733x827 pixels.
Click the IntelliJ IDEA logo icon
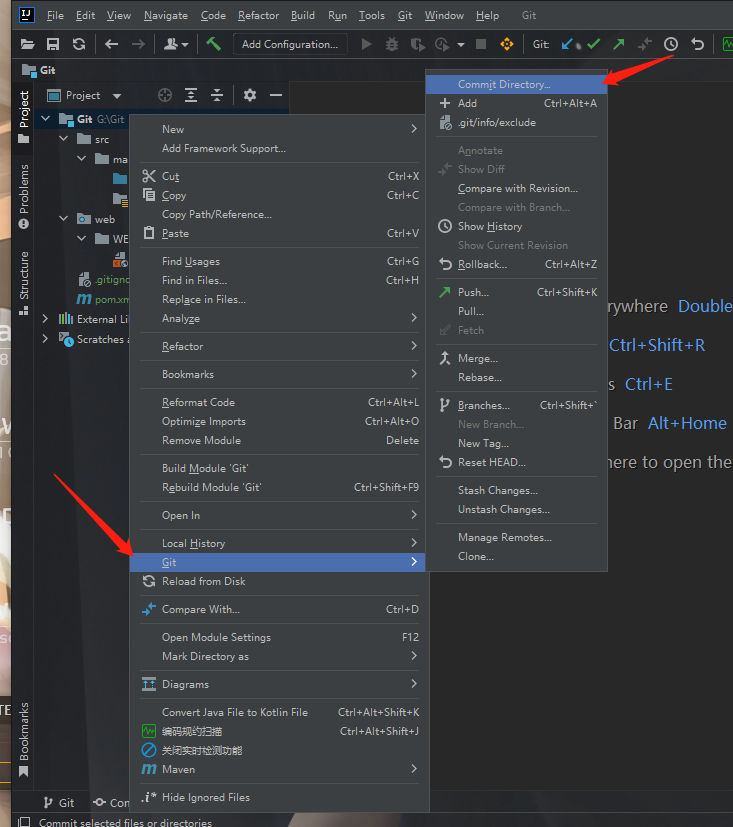pyautogui.click(x=27, y=14)
